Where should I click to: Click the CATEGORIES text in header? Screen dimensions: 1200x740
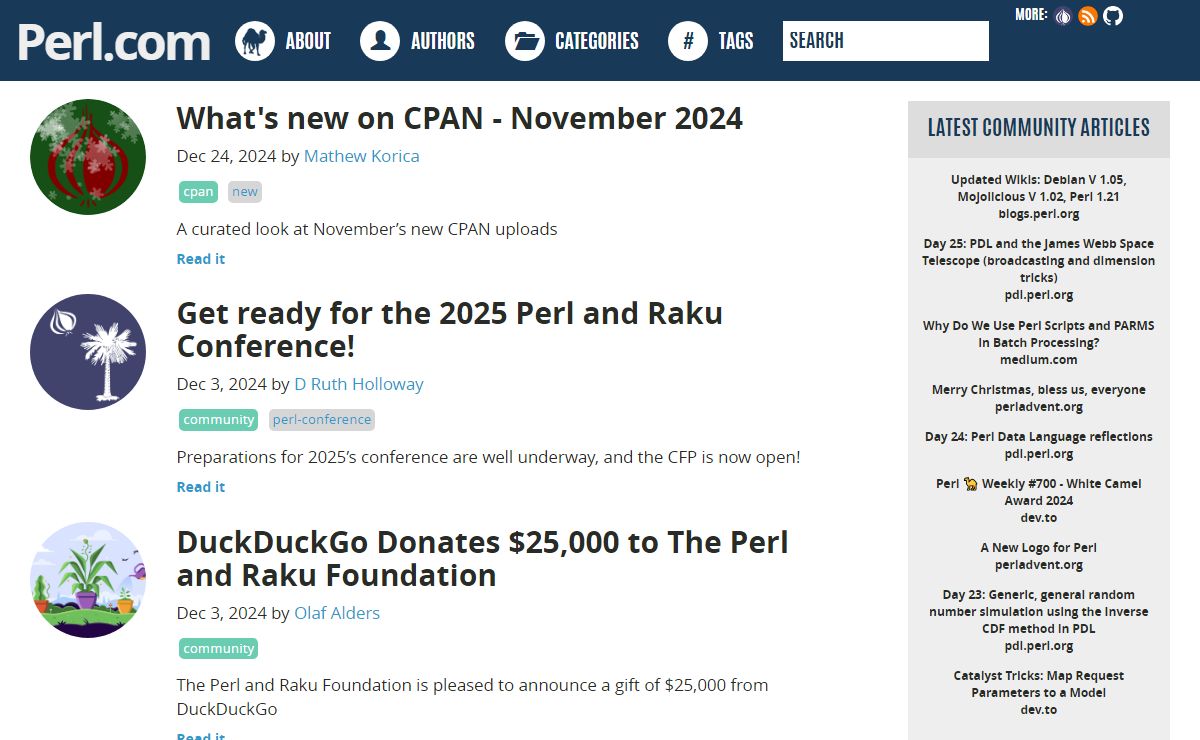coord(597,41)
